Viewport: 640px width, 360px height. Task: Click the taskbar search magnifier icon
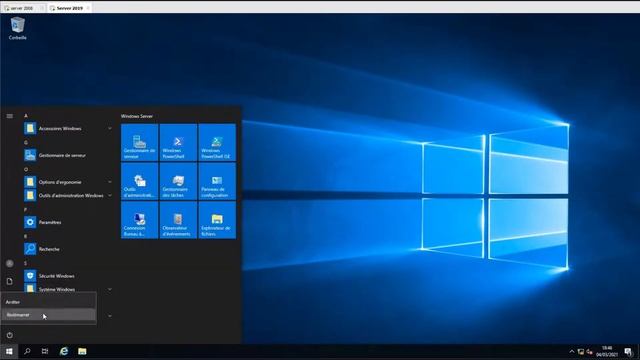coord(27,351)
